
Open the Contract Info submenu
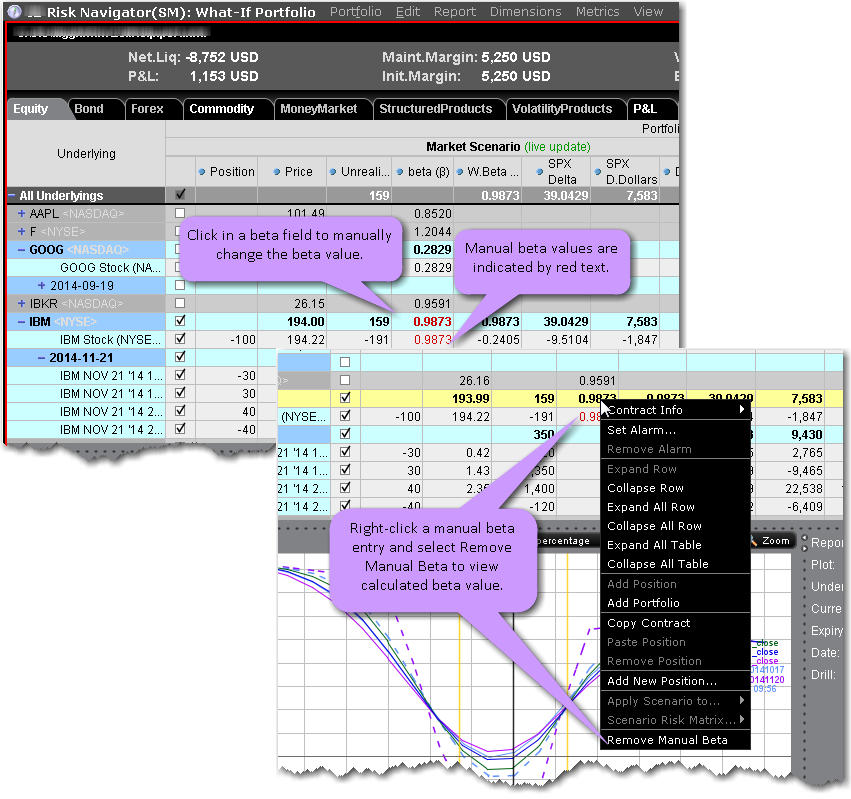[x=648, y=410]
